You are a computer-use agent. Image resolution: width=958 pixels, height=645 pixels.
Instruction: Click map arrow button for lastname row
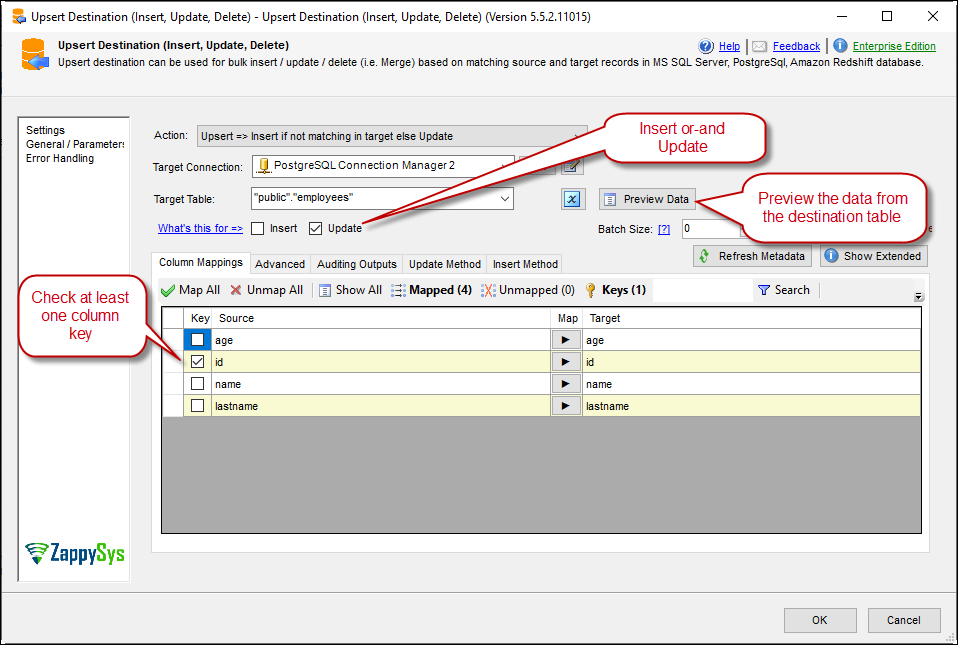566,406
